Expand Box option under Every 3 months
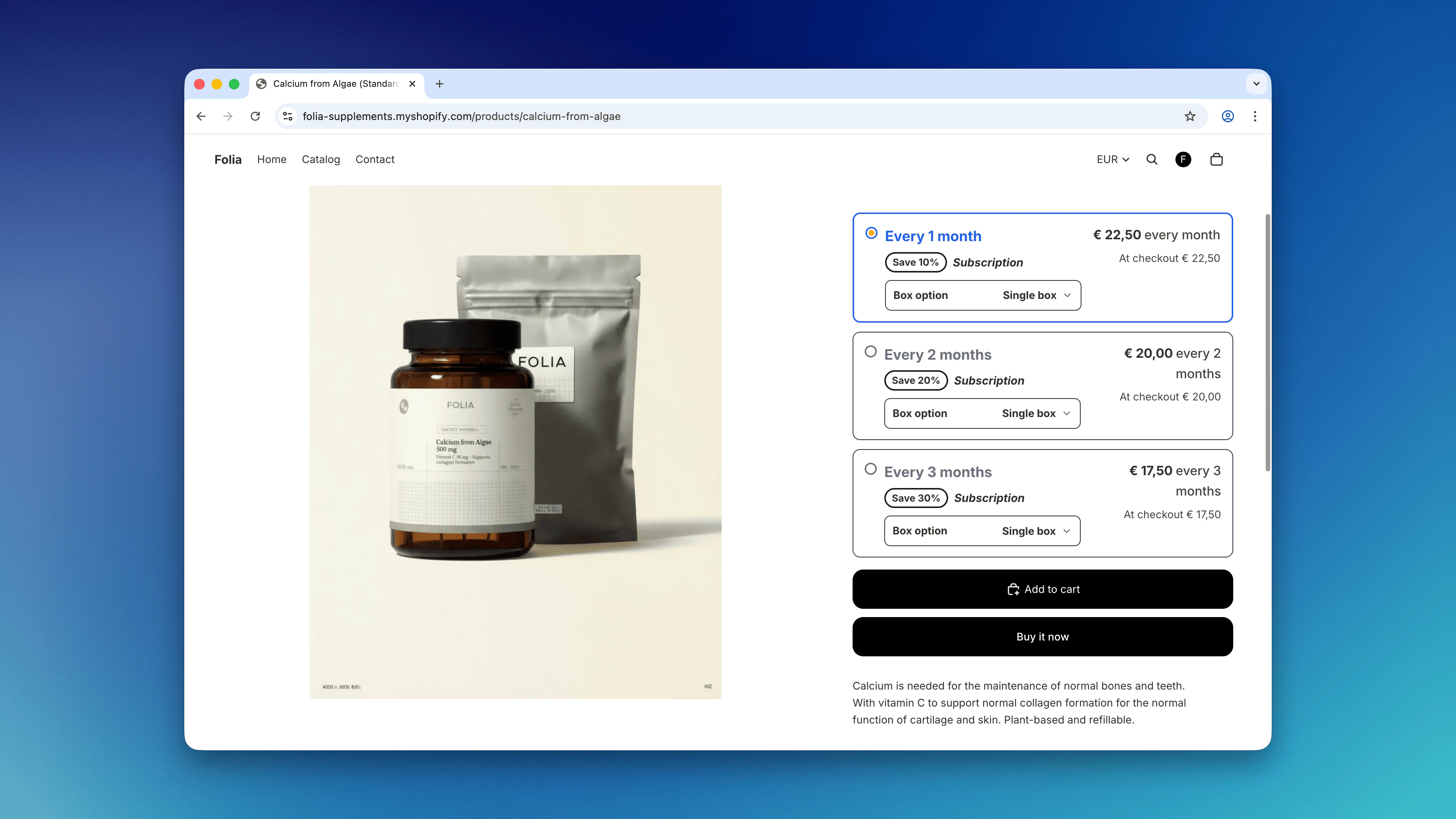 point(982,530)
